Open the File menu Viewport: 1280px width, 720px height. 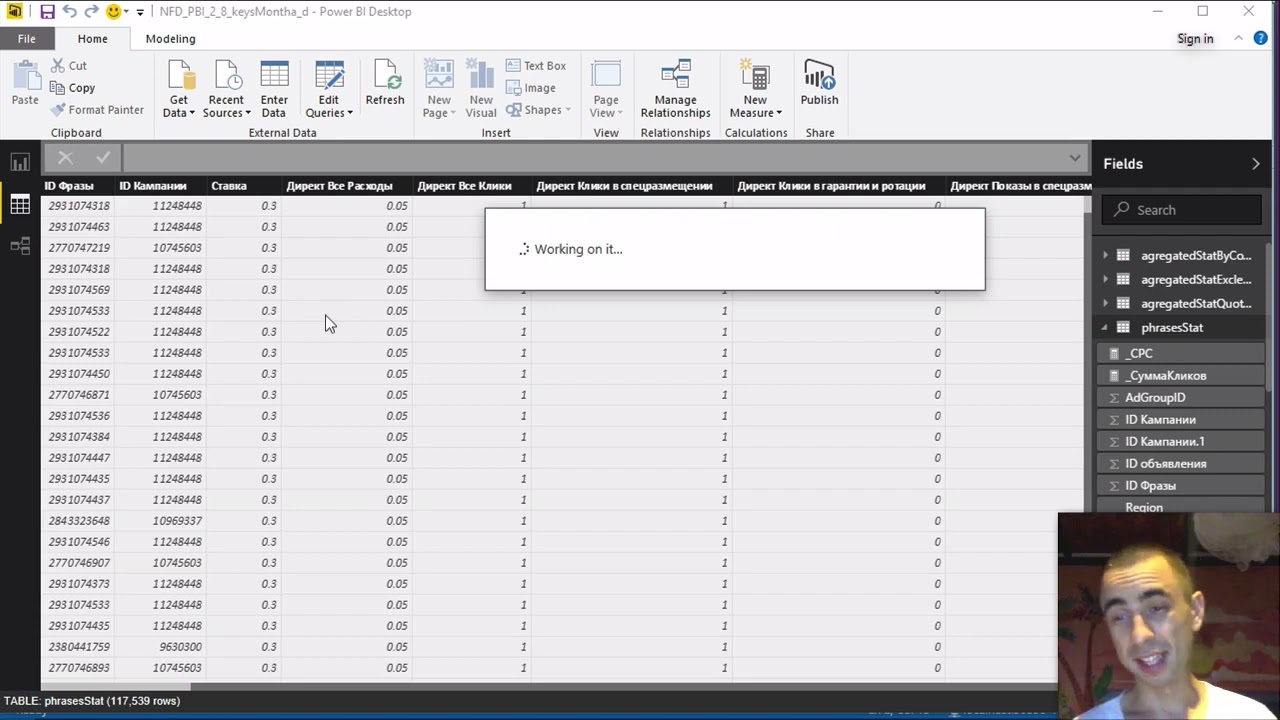(x=27, y=39)
